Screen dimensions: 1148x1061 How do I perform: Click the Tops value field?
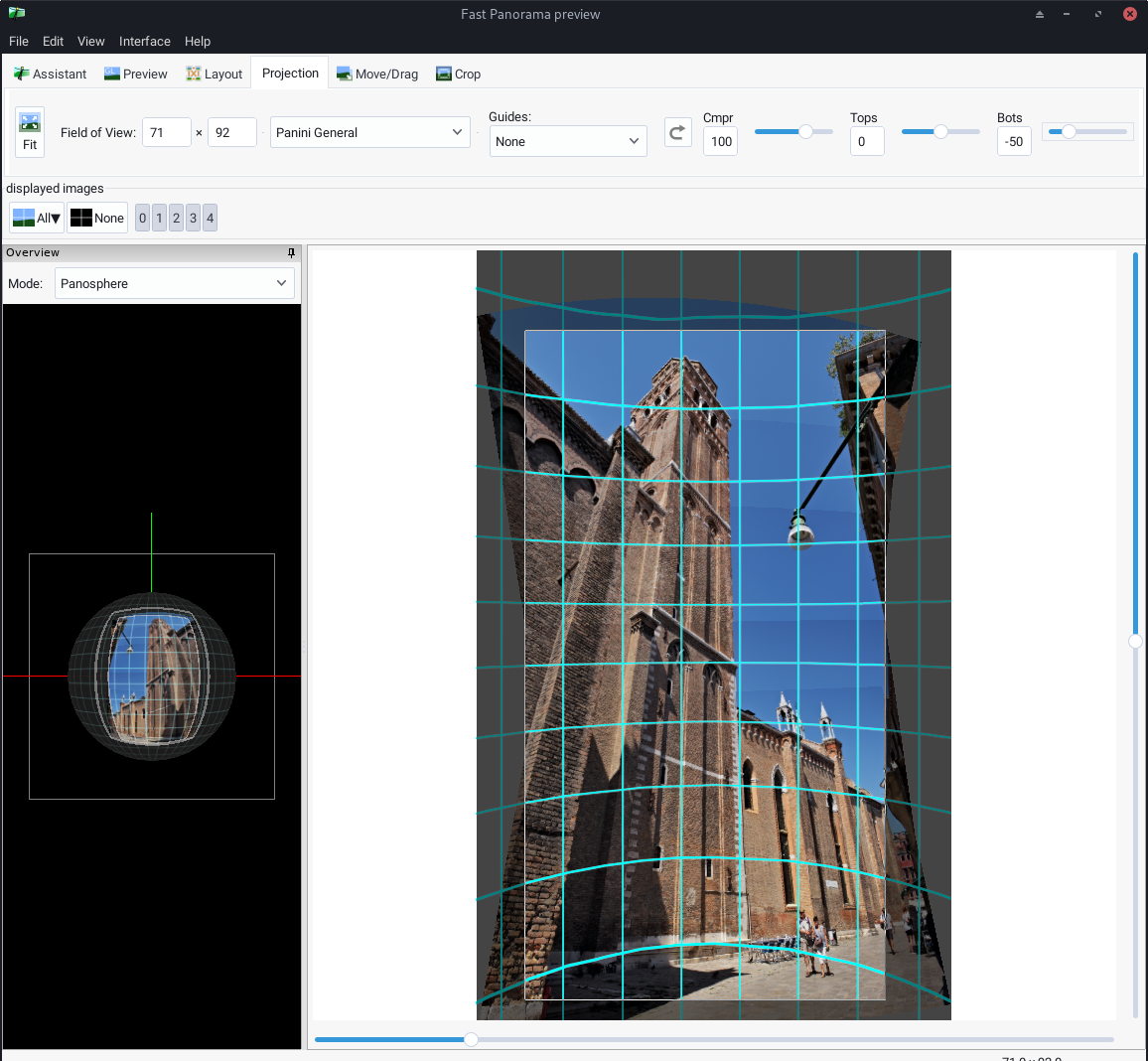click(868, 141)
